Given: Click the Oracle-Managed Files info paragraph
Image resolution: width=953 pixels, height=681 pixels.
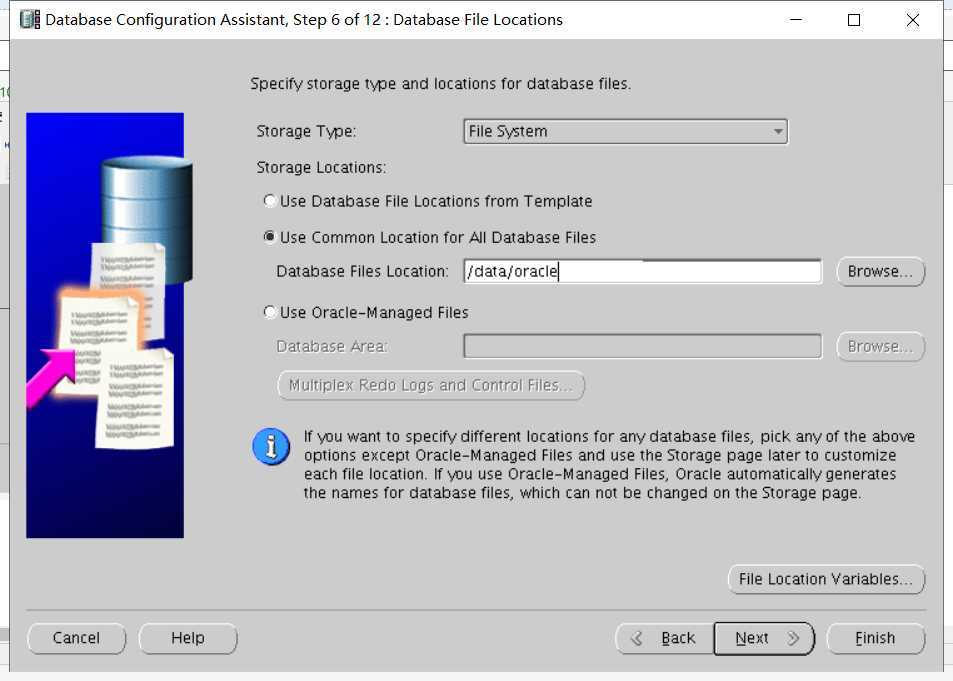Looking at the screenshot, I should pos(609,465).
